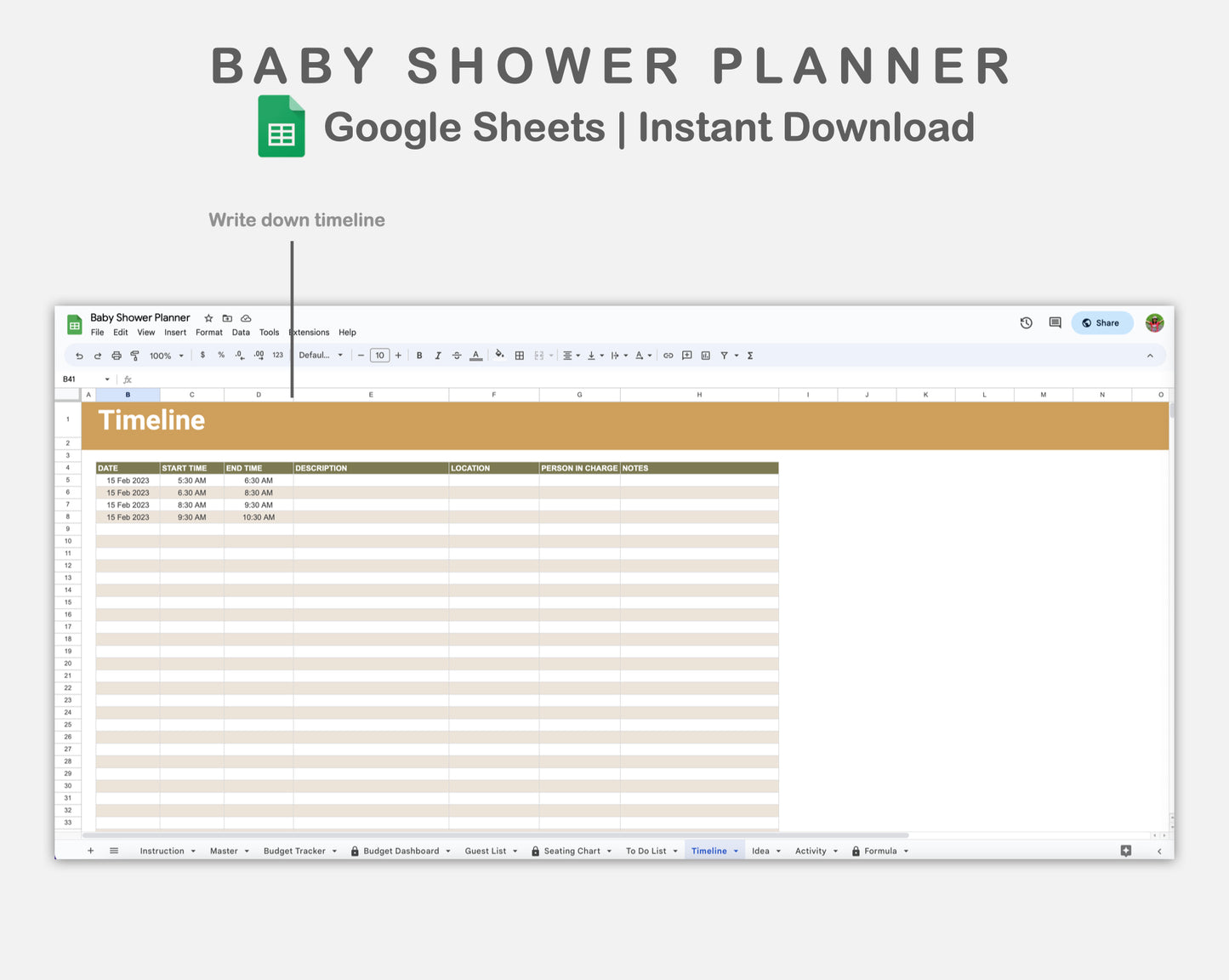Toggle bold formatting

point(419,355)
